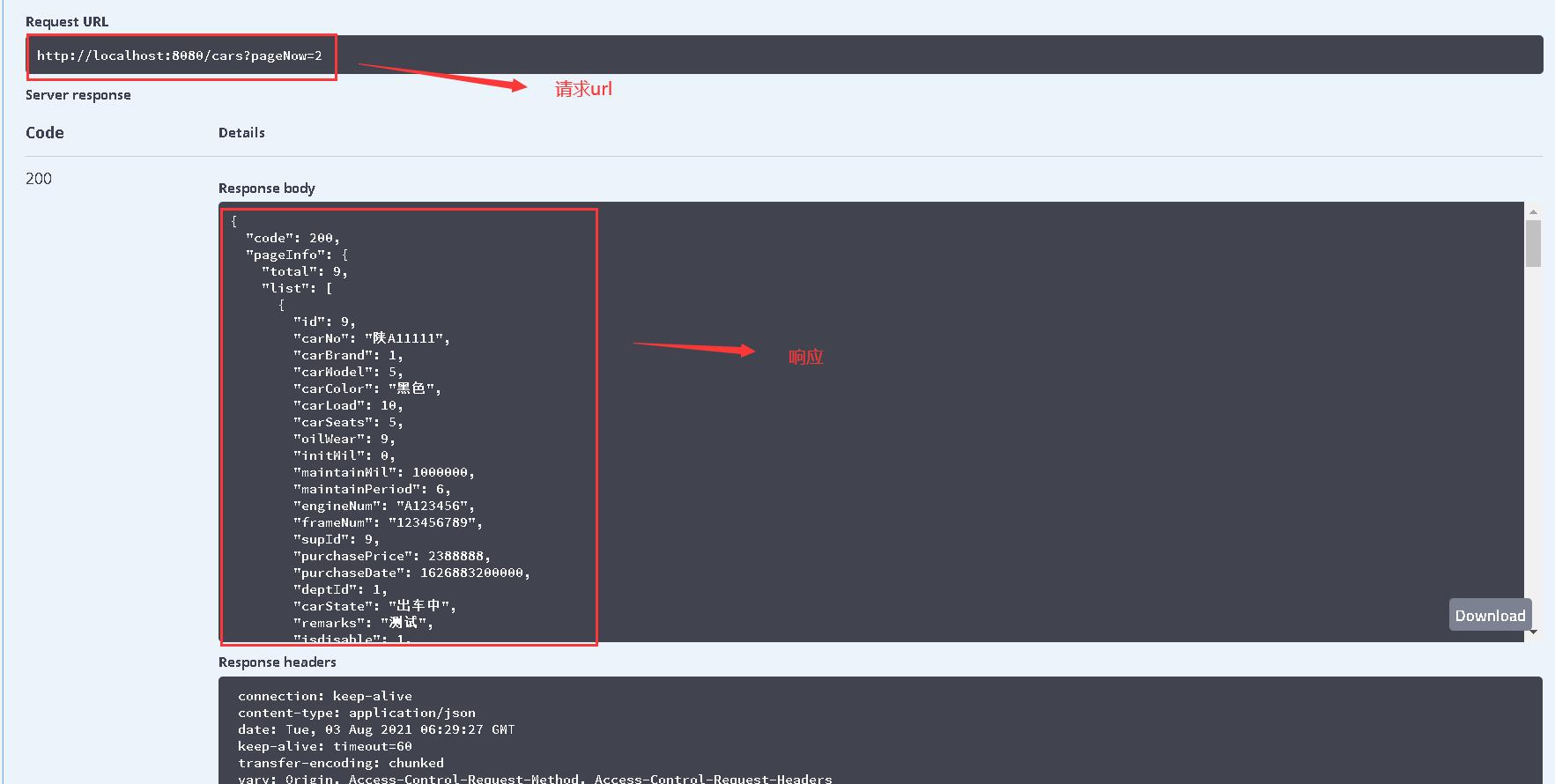
Task: Click the "Request URL" label
Action: (67, 22)
